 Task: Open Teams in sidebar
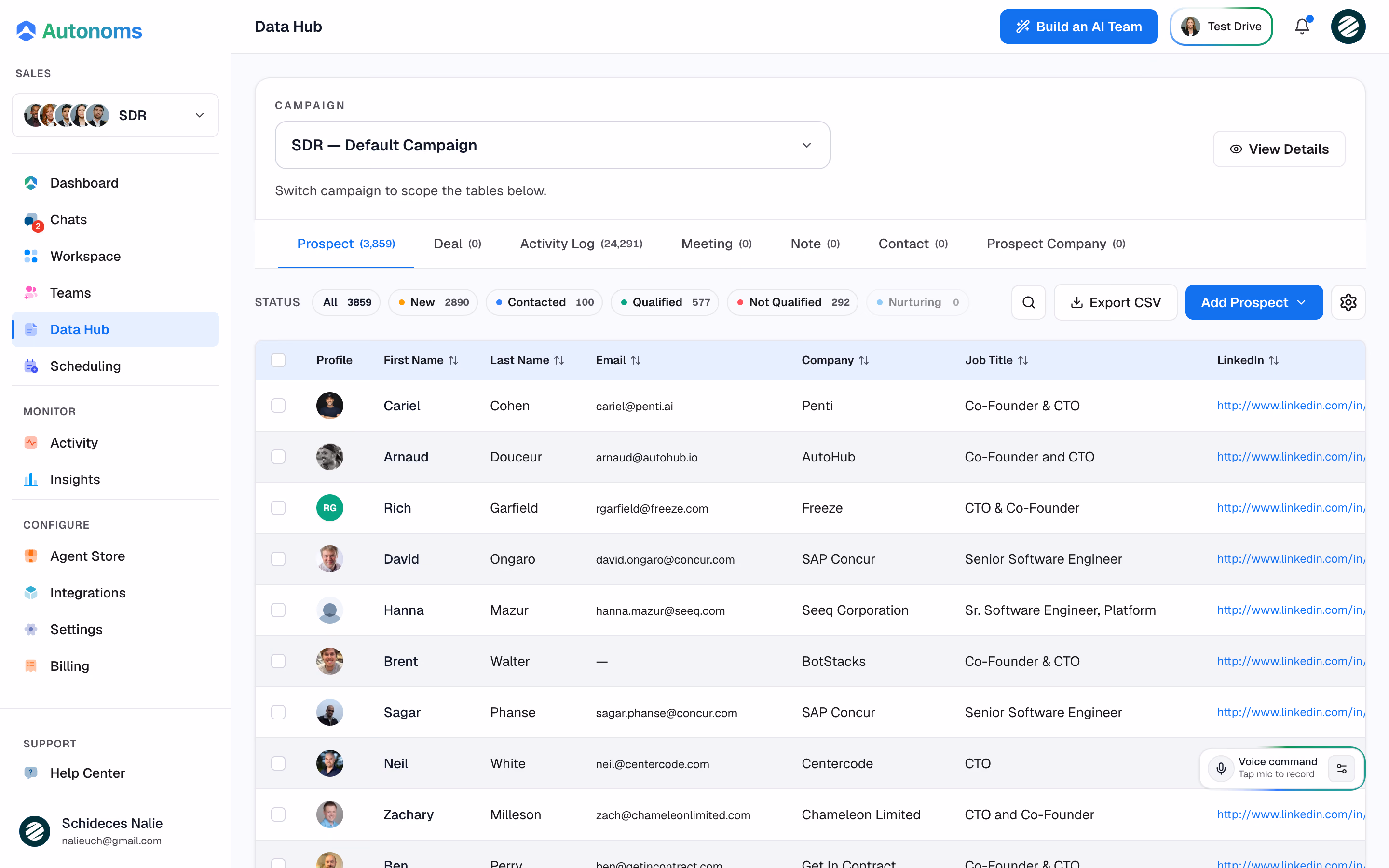[115, 293]
